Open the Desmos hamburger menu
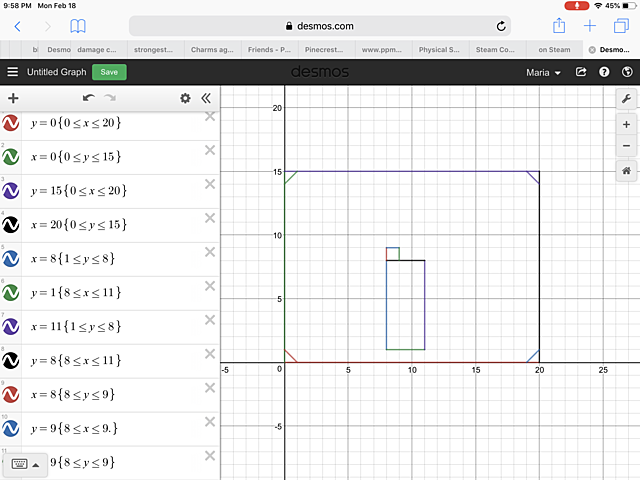 pyautogui.click(x=13, y=72)
